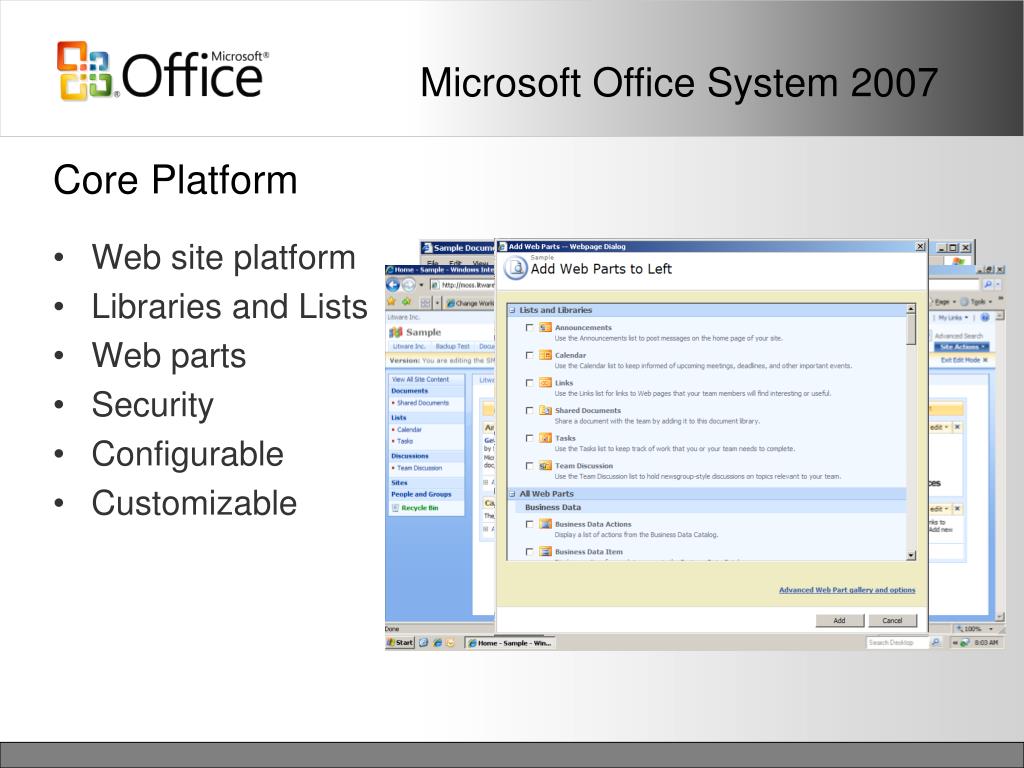Collapse the Lists and Libraries section
Viewport: 1024px width, 768px height.
click(513, 310)
